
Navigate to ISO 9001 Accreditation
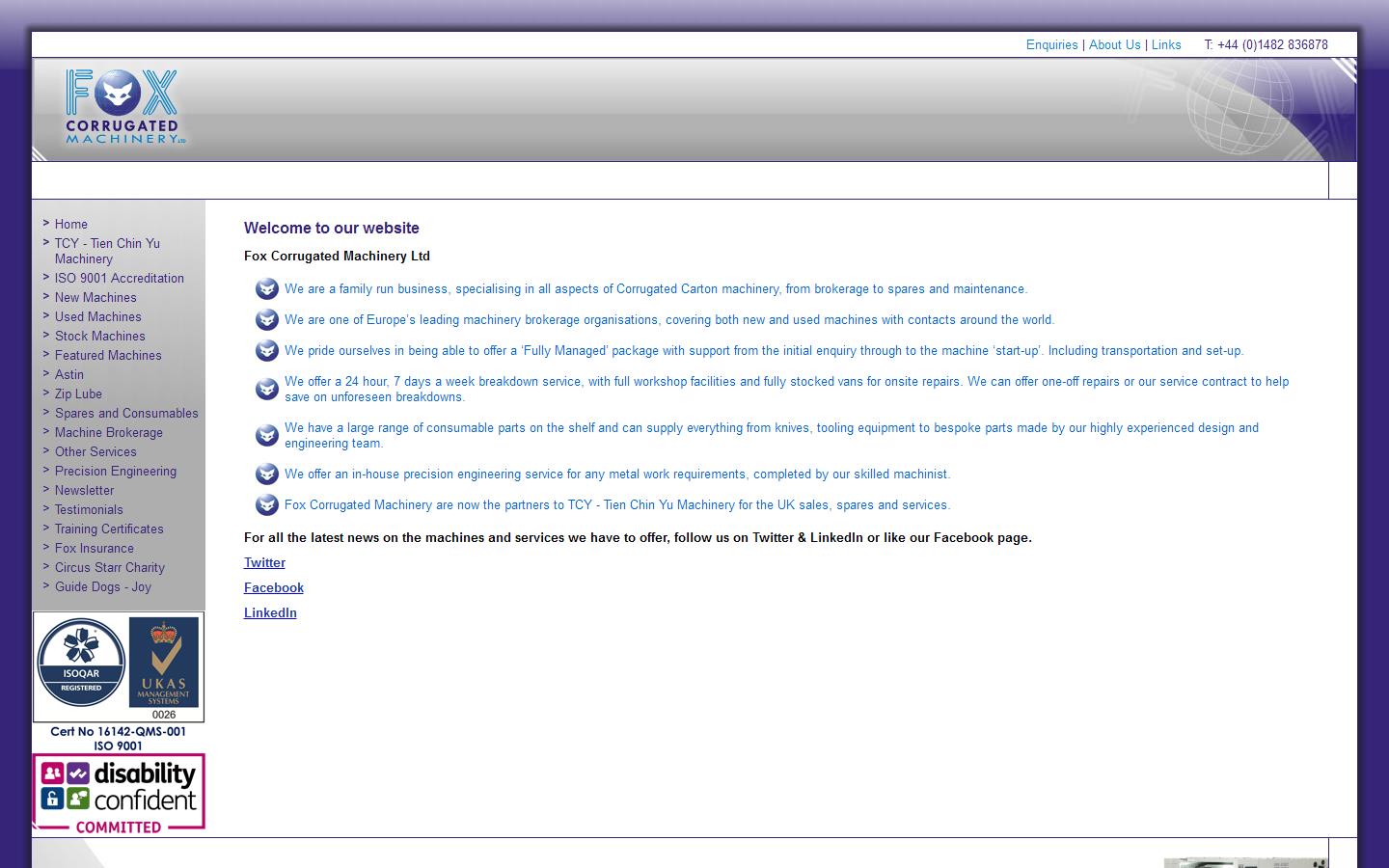pyautogui.click(x=119, y=279)
